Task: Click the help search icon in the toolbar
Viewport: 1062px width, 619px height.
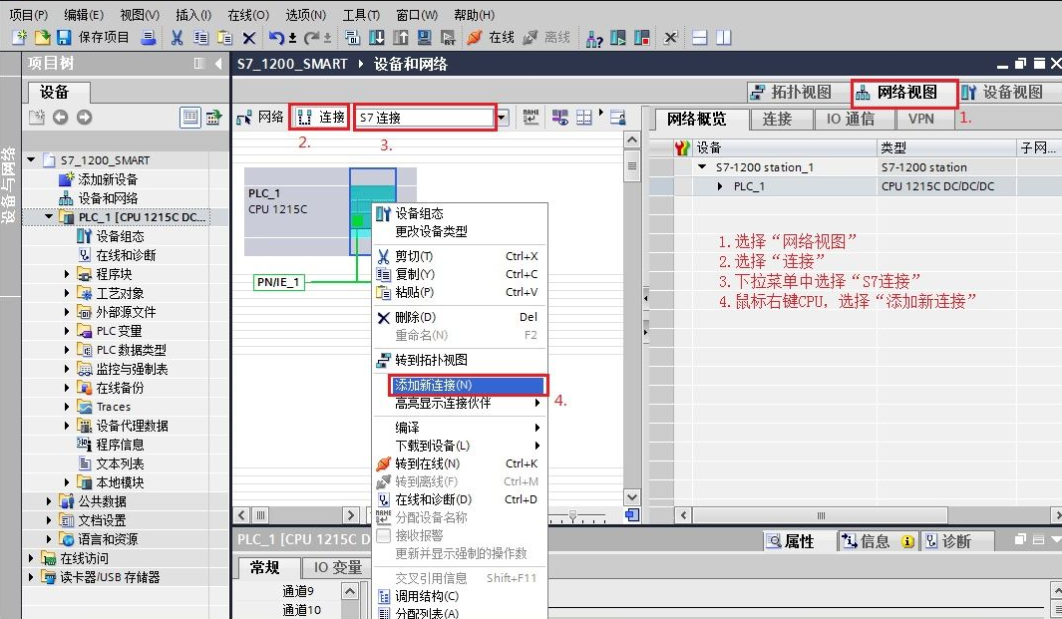Action: click(x=594, y=38)
